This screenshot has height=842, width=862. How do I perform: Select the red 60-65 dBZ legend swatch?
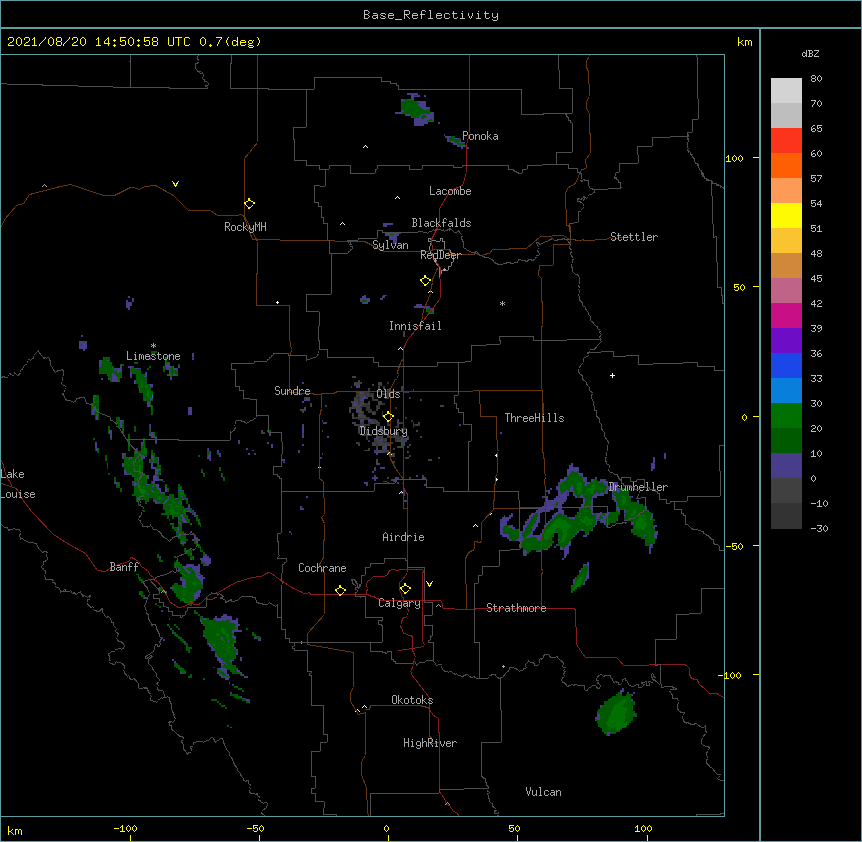[x=786, y=141]
